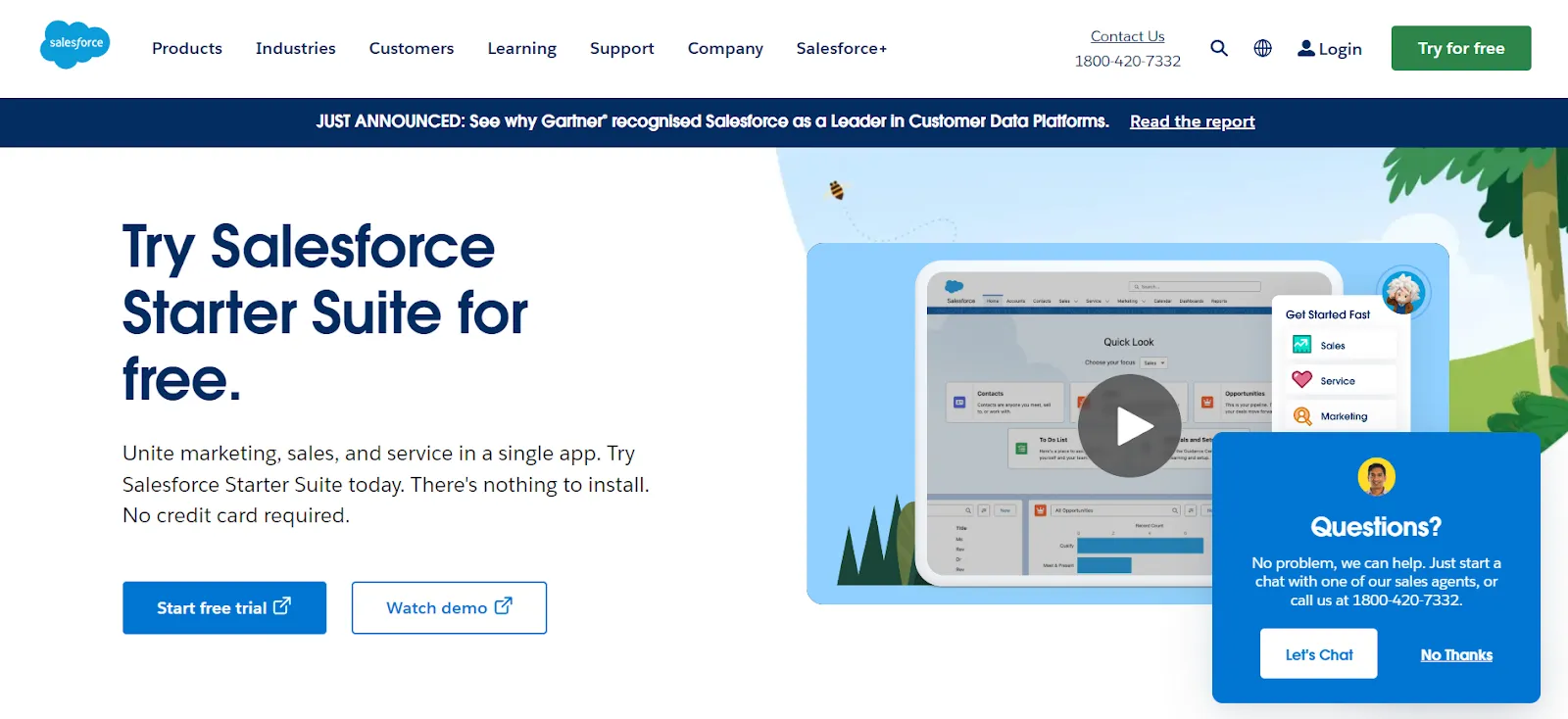
Task: Click the Astro mascot avatar
Action: click(x=1403, y=292)
